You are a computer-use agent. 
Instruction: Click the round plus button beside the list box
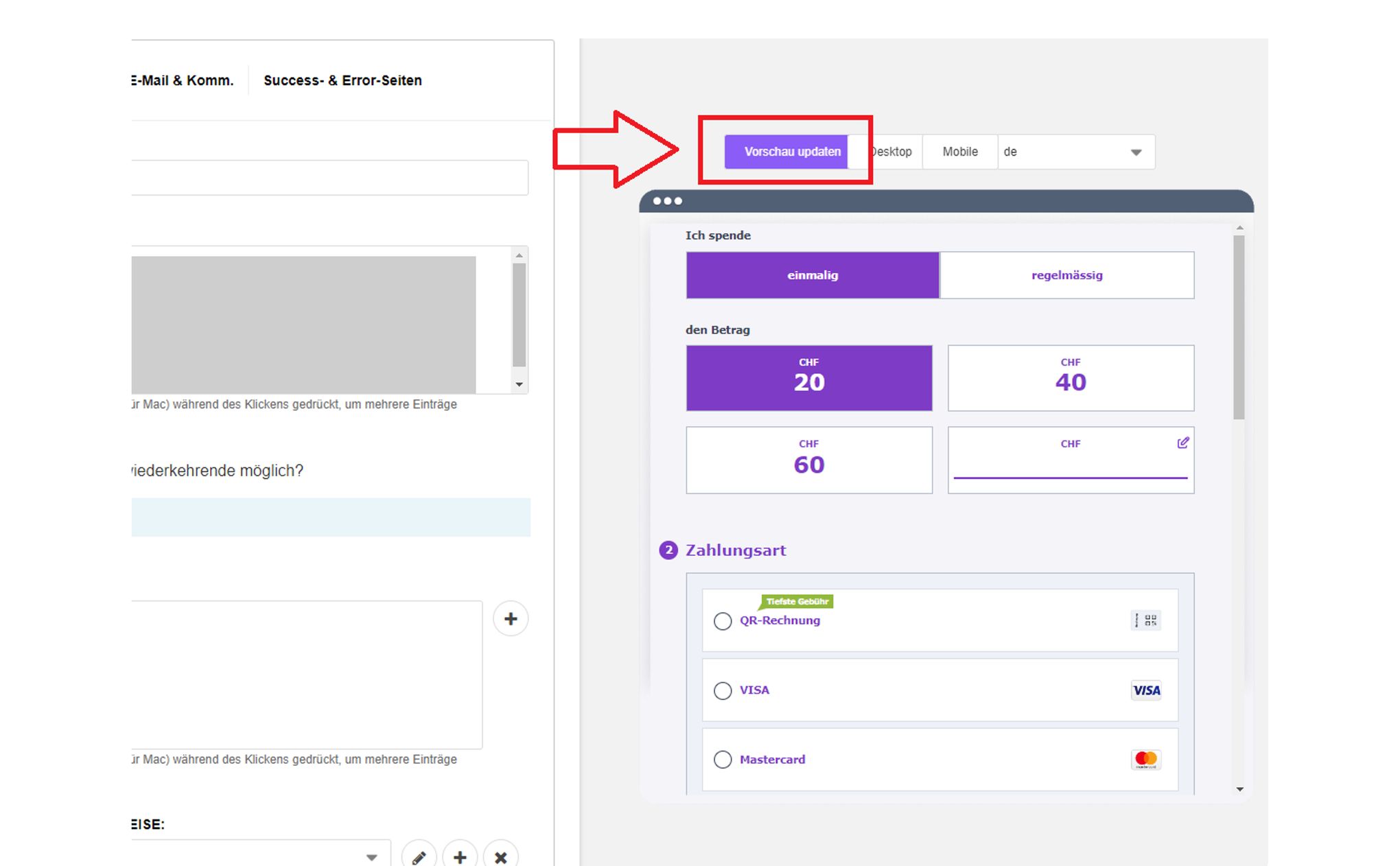(511, 619)
